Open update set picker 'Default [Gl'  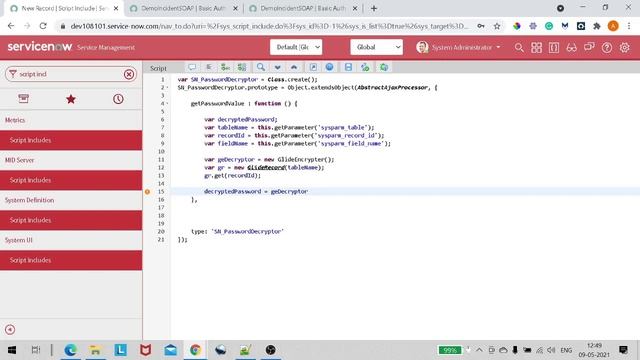(296, 47)
